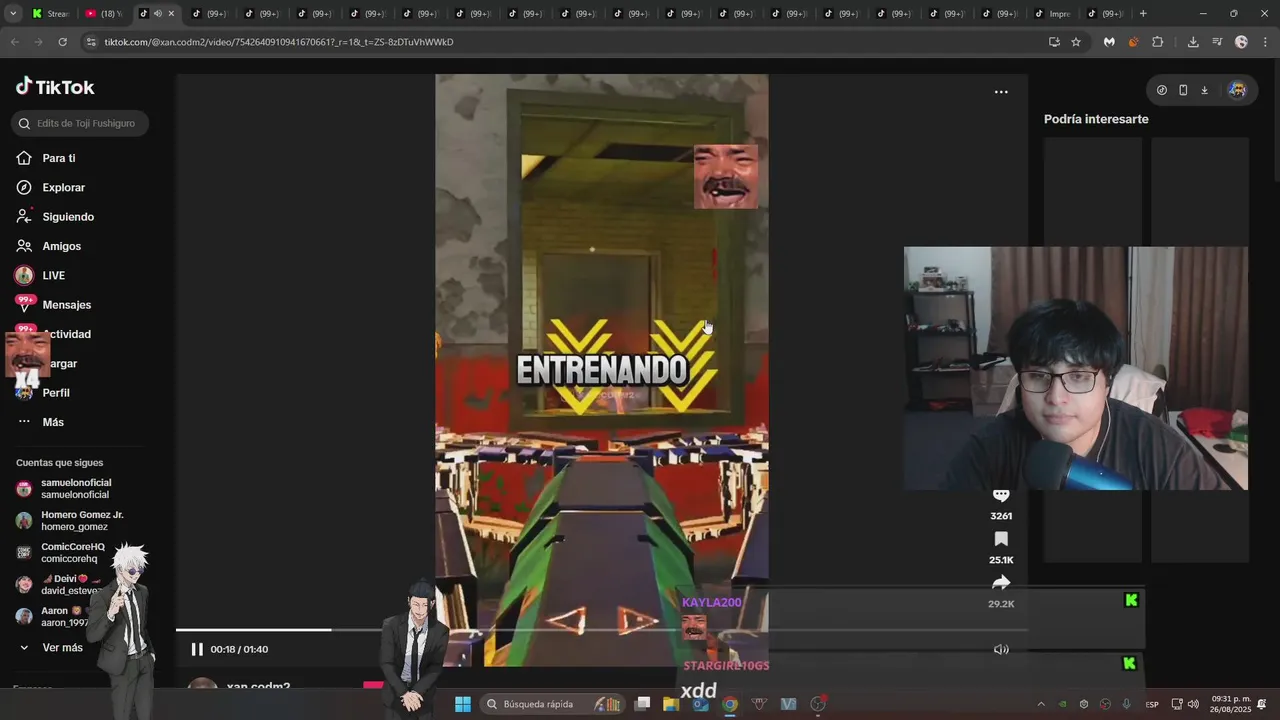The image size is (1280, 720).
Task: Open the notifications bell icon
Action: 1262,704
